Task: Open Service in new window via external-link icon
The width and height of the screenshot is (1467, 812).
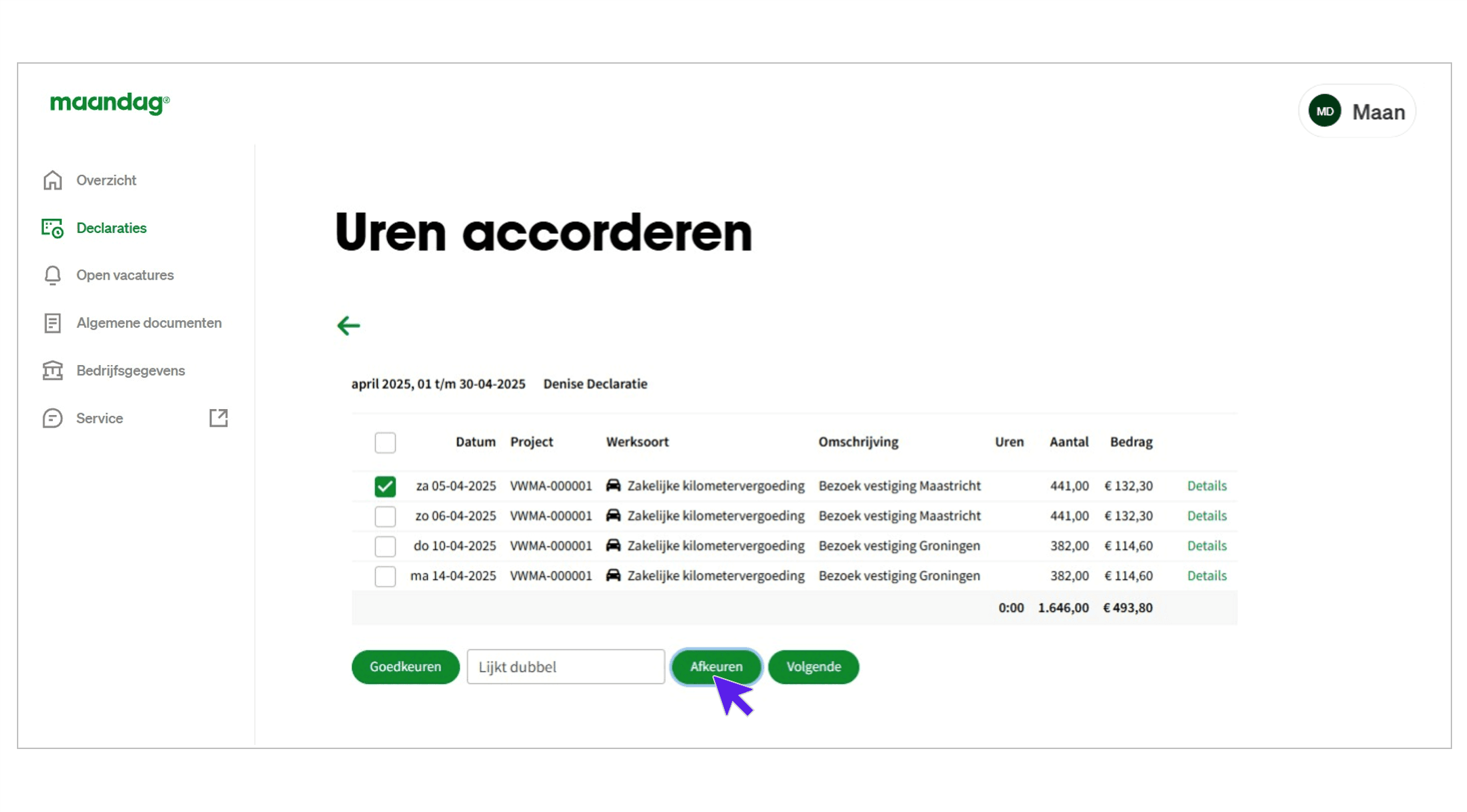Action: point(218,418)
